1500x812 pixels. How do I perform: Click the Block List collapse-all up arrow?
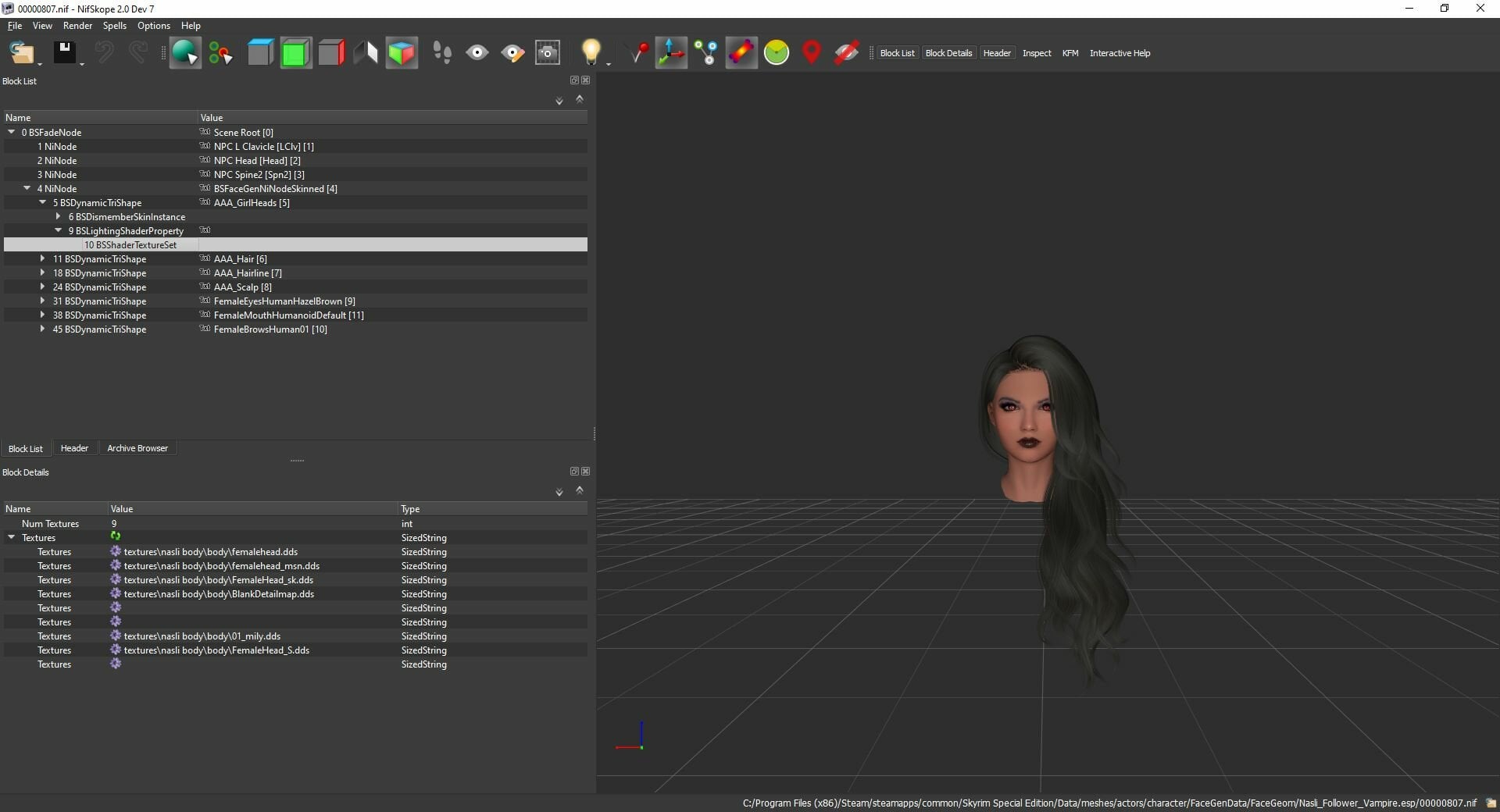pyautogui.click(x=580, y=99)
